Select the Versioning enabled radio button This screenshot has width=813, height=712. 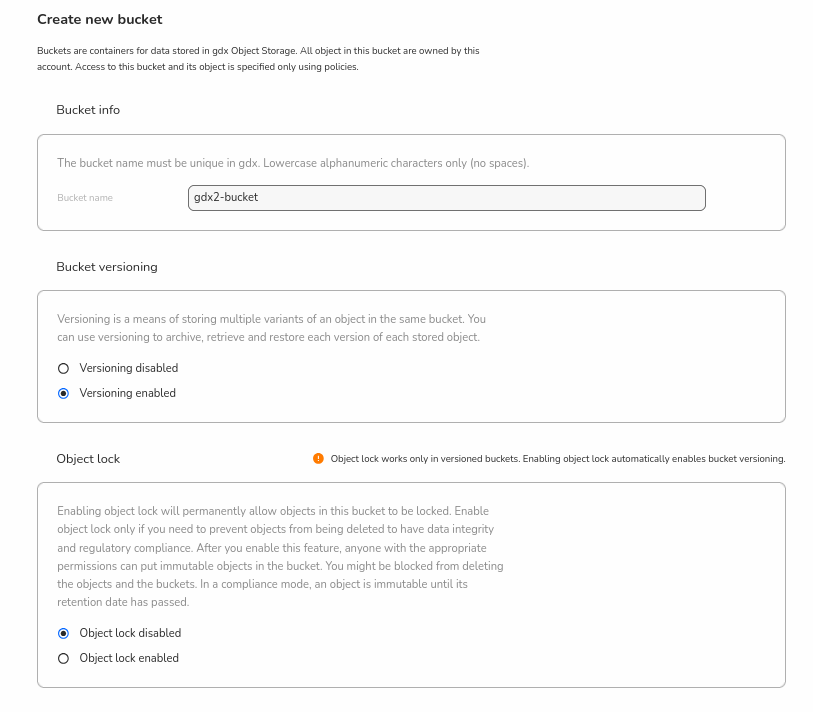pos(64,393)
